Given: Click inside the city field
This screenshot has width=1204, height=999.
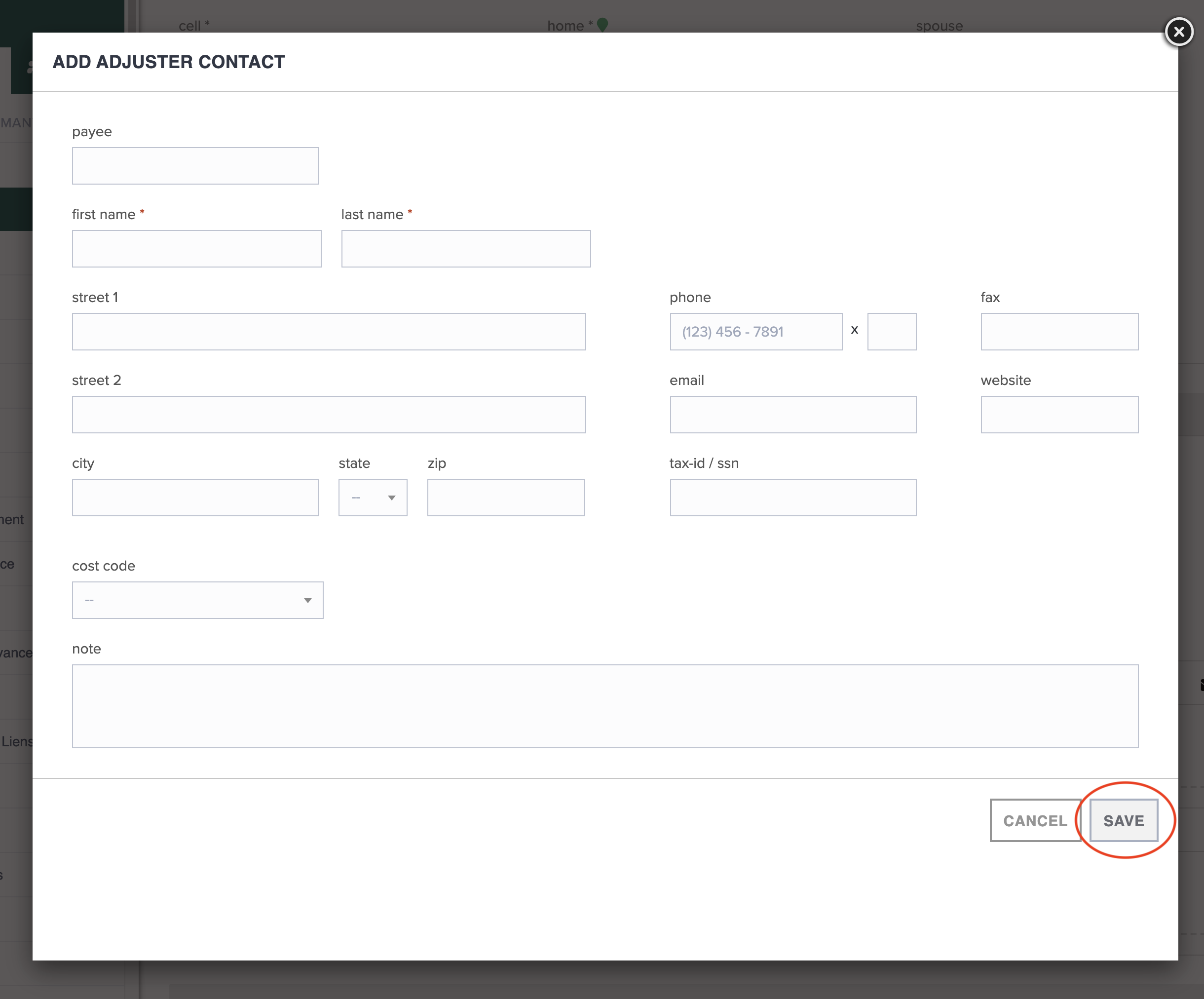Looking at the screenshot, I should pyautogui.click(x=195, y=497).
